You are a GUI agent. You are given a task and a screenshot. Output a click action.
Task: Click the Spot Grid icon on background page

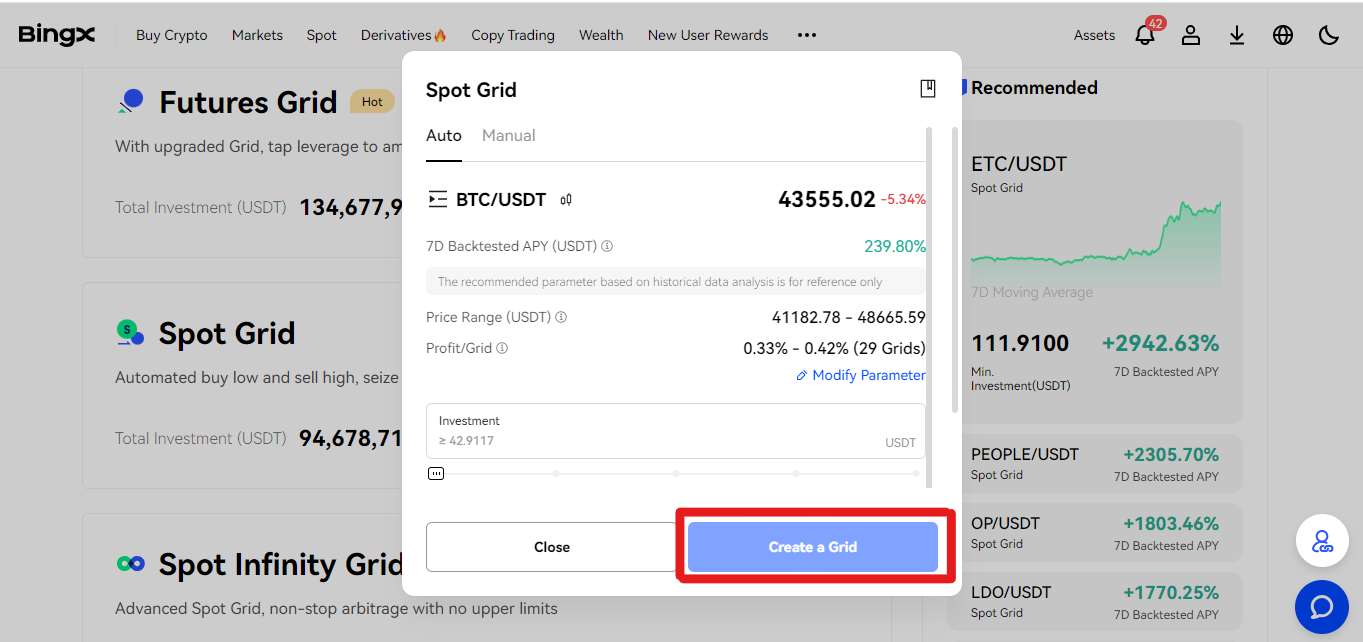pyautogui.click(x=131, y=333)
